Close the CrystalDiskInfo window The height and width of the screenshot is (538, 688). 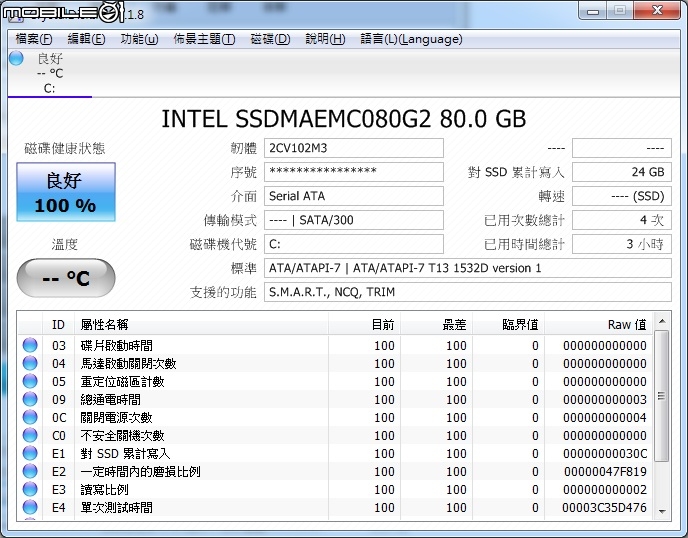pyautogui.click(x=657, y=11)
